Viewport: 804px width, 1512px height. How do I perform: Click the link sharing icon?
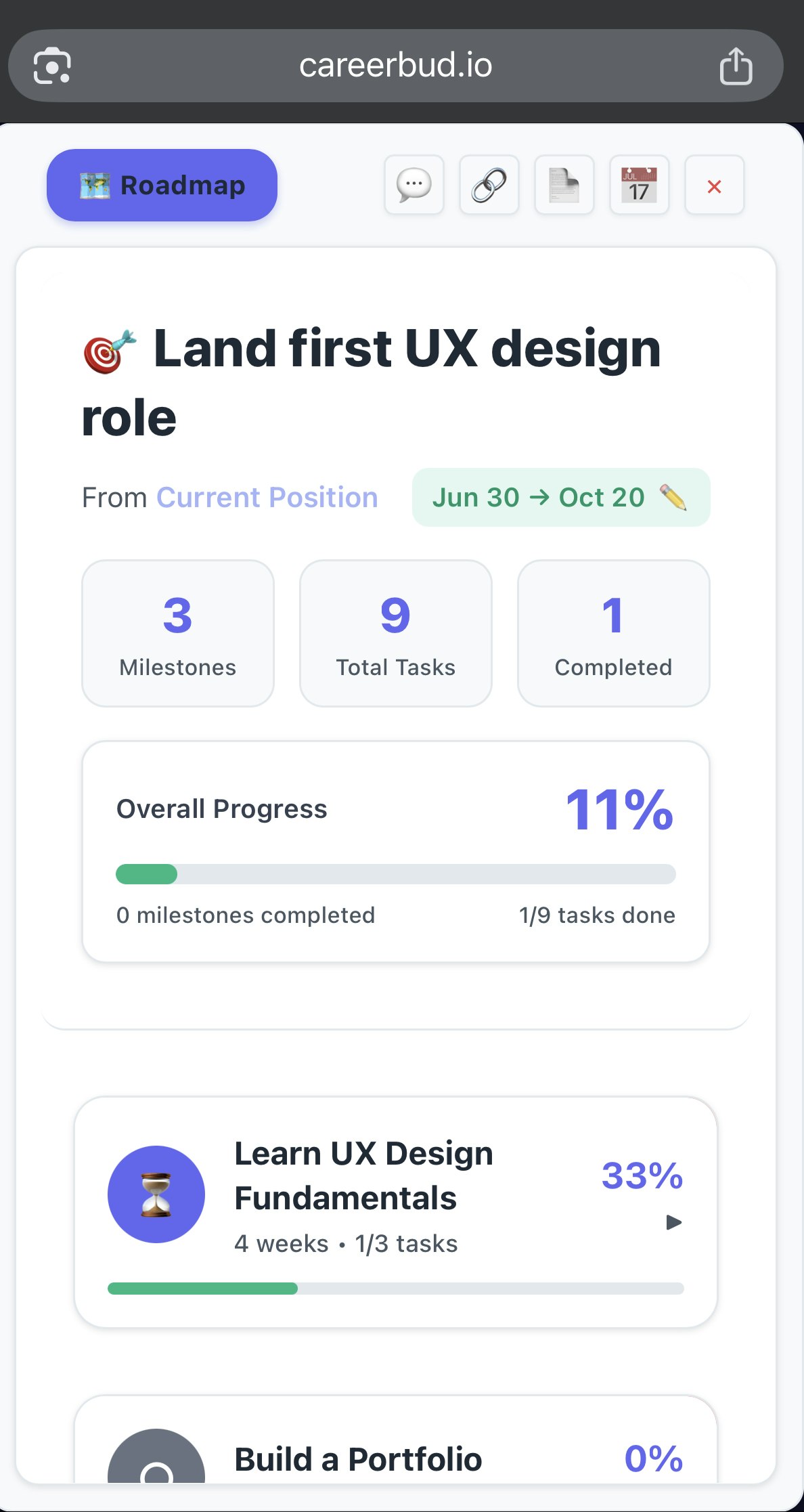(x=489, y=186)
